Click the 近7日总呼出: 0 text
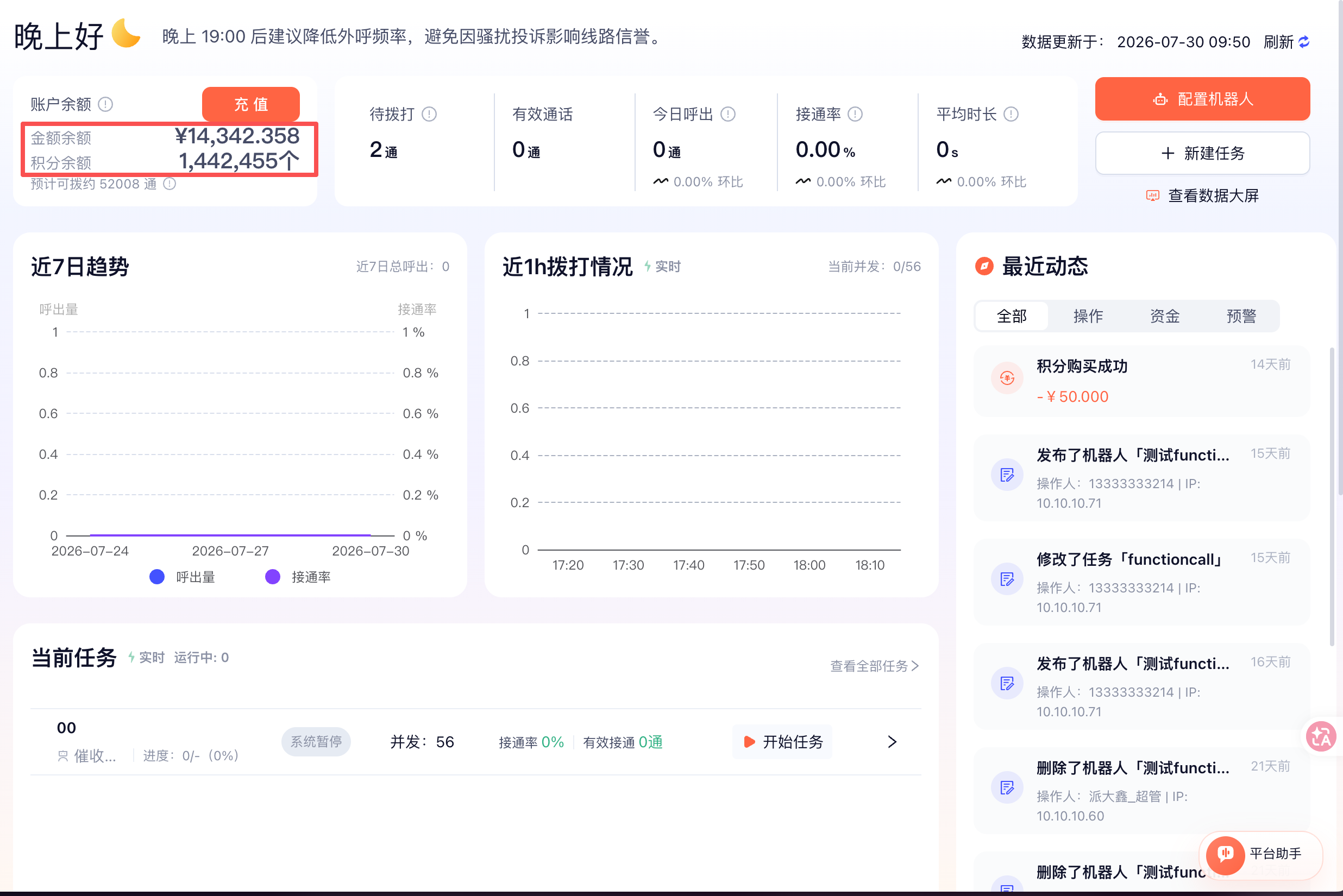 (403, 266)
